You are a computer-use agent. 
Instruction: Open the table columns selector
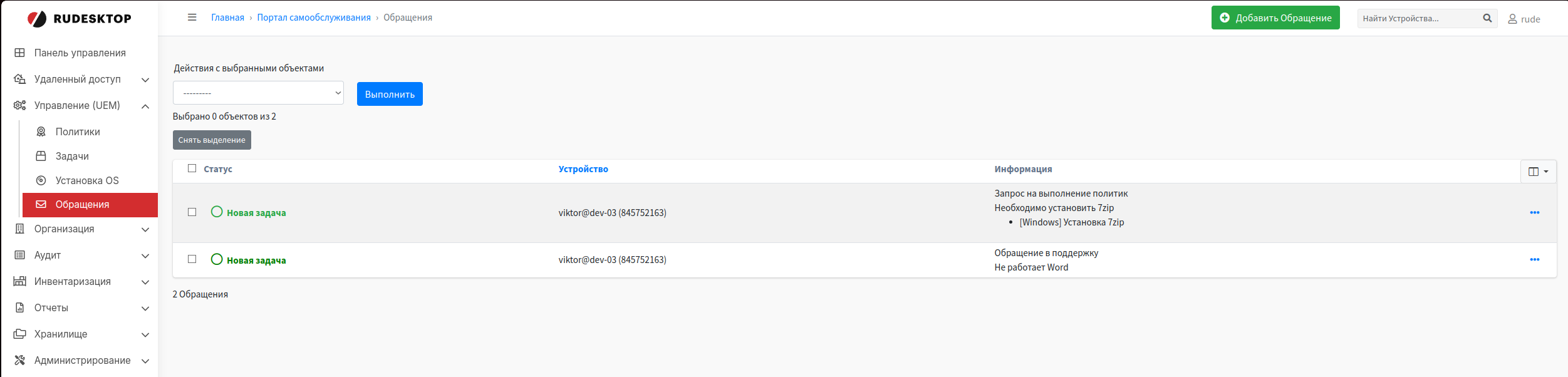(x=1538, y=172)
